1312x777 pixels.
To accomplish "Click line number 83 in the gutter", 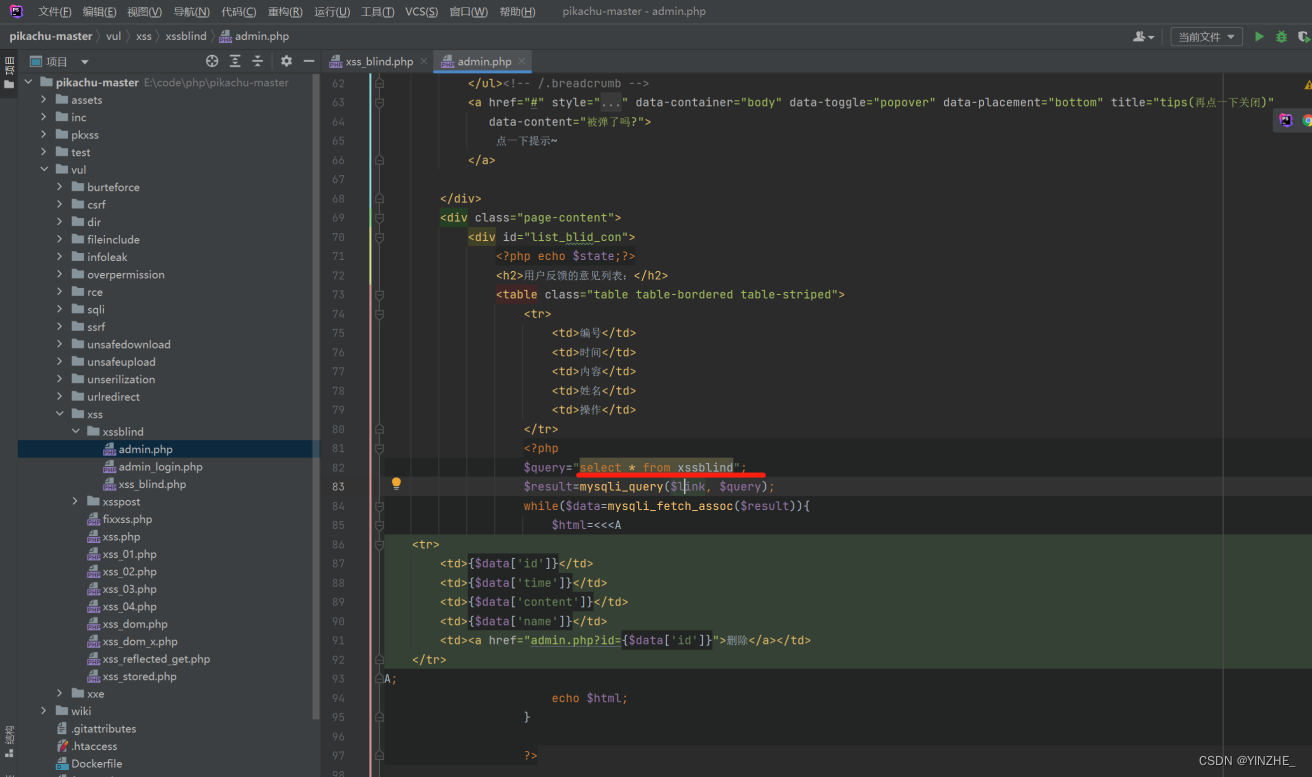I will [338, 486].
